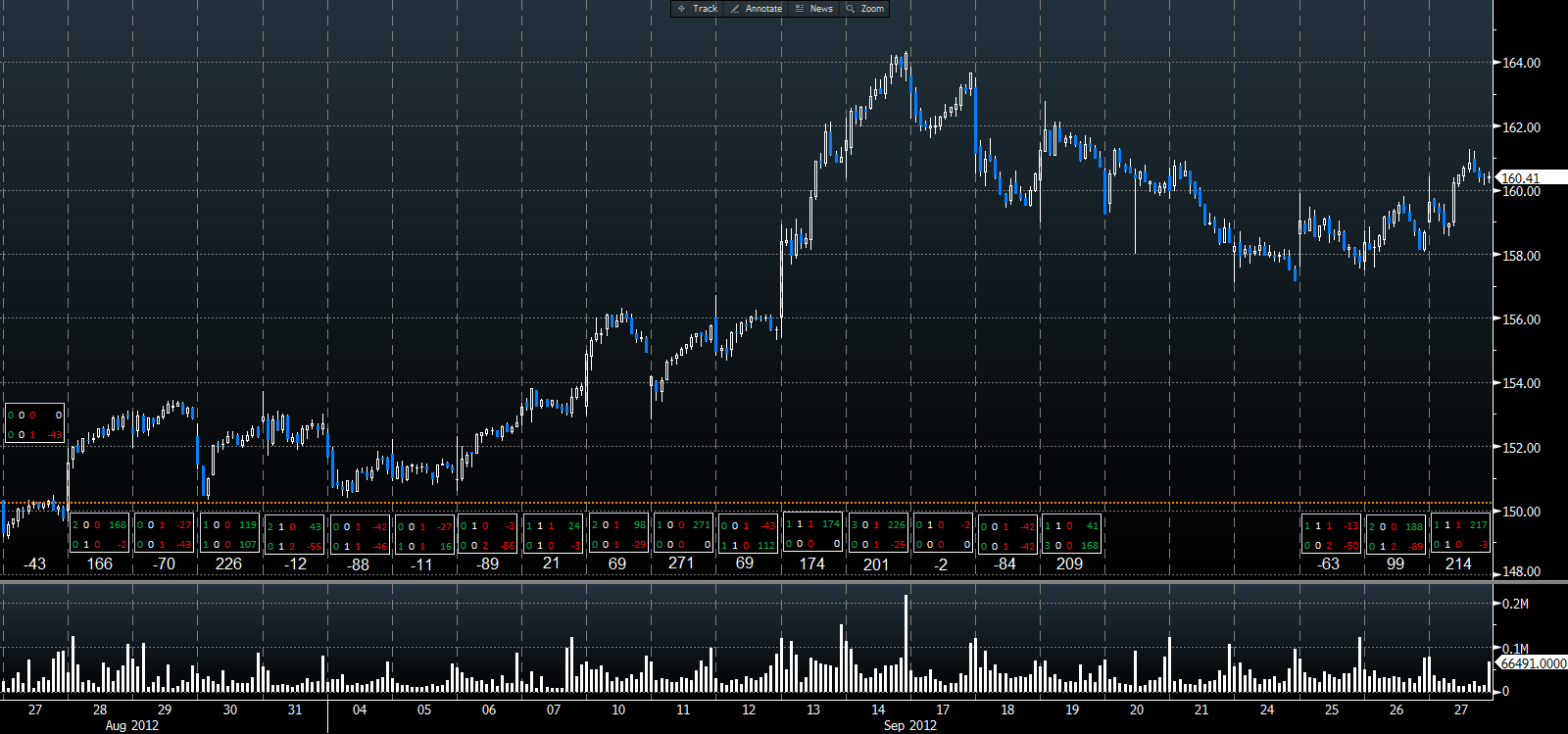This screenshot has width=1568, height=734.
Task: Click the large daily total -84
Action: click(x=1004, y=563)
